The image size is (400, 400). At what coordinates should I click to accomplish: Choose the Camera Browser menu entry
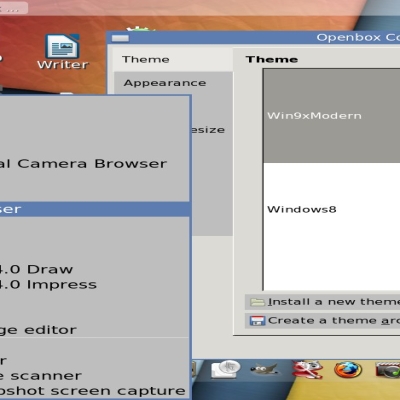click(95, 164)
